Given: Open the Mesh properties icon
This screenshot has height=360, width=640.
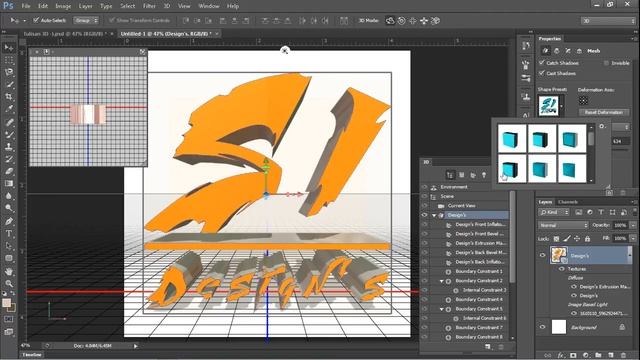Looking at the screenshot, I should coord(546,51).
